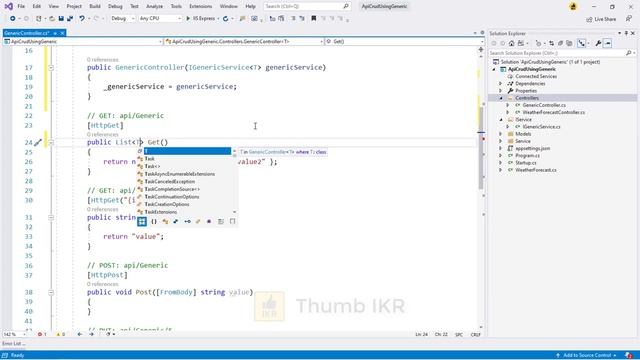The height and width of the screenshot is (360, 640).
Task: Click the split editor handle above scrollbar
Action: 481,49
